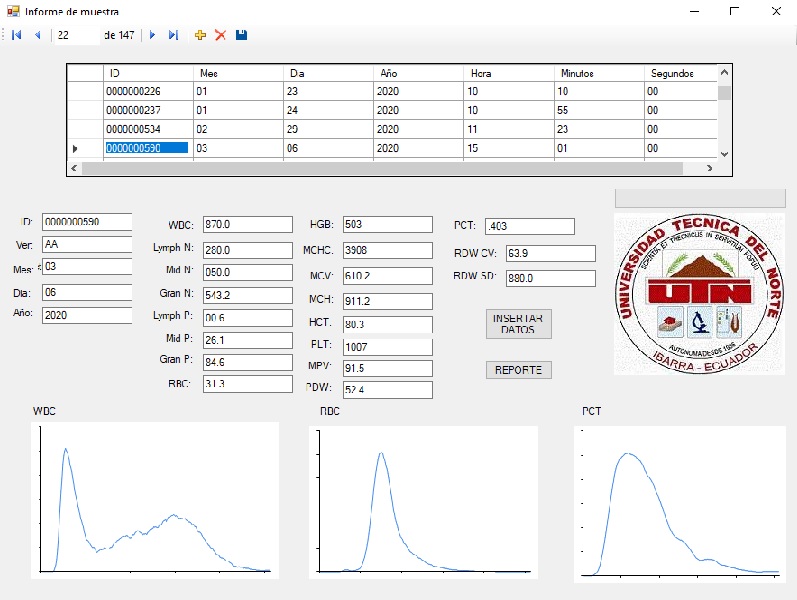The height and width of the screenshot is (600, 797).
Task: Select the ID column header
Action: [x=148, y=73]
